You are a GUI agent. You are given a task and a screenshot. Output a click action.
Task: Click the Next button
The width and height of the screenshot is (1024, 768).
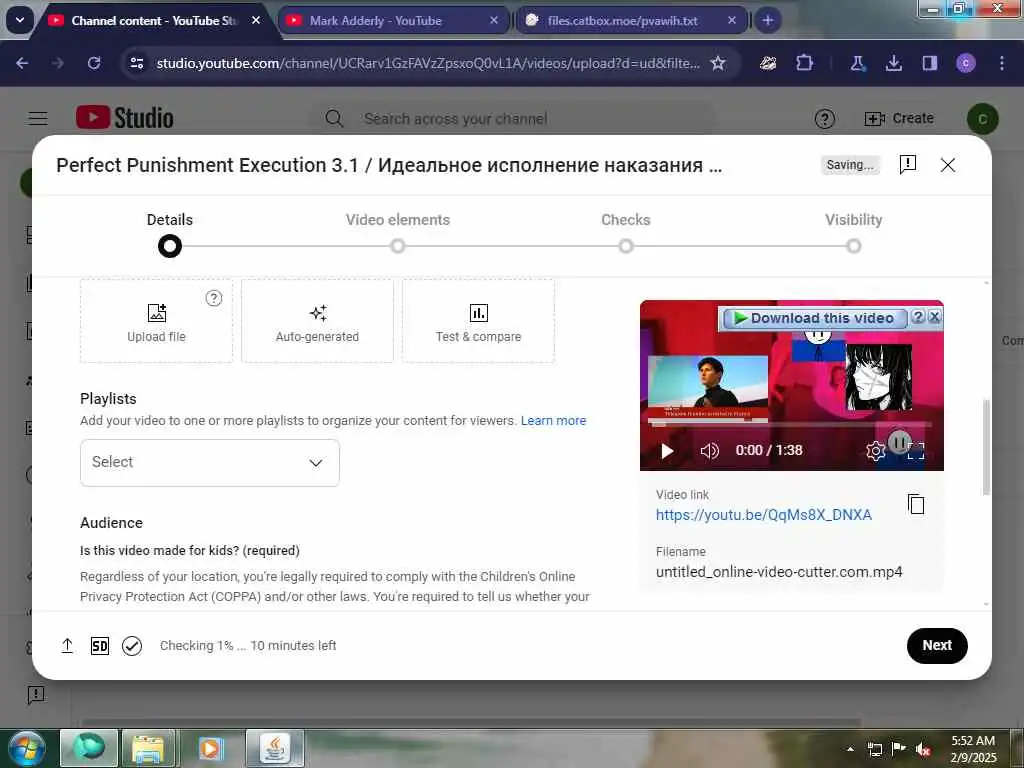(937, 645)
